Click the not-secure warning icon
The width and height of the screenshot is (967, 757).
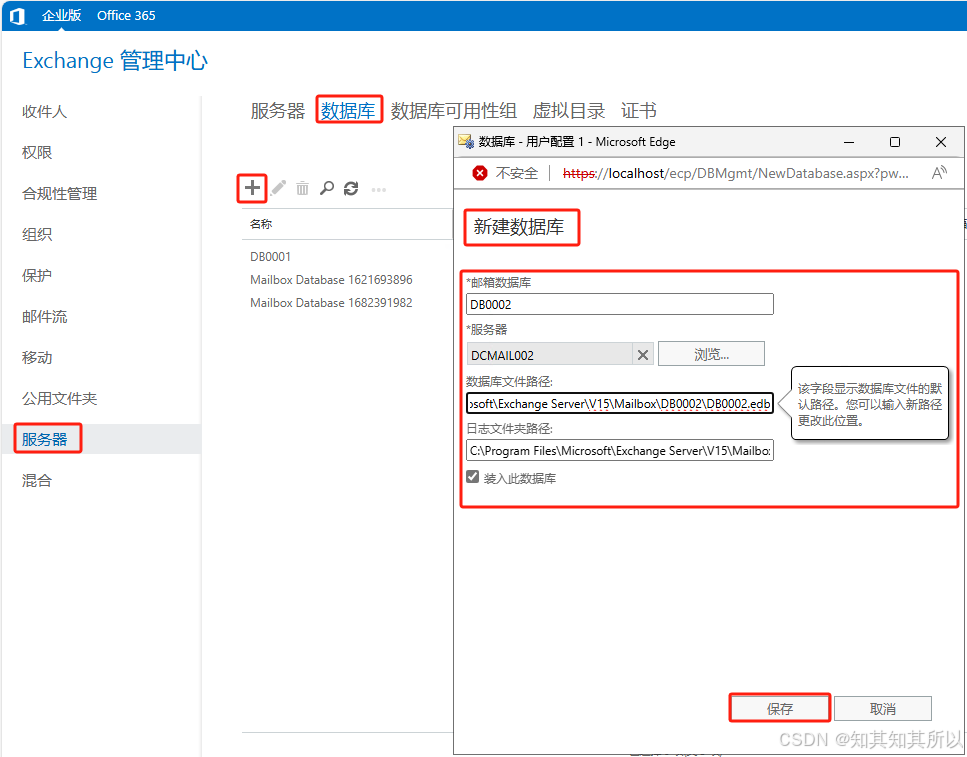pos(480,173)
